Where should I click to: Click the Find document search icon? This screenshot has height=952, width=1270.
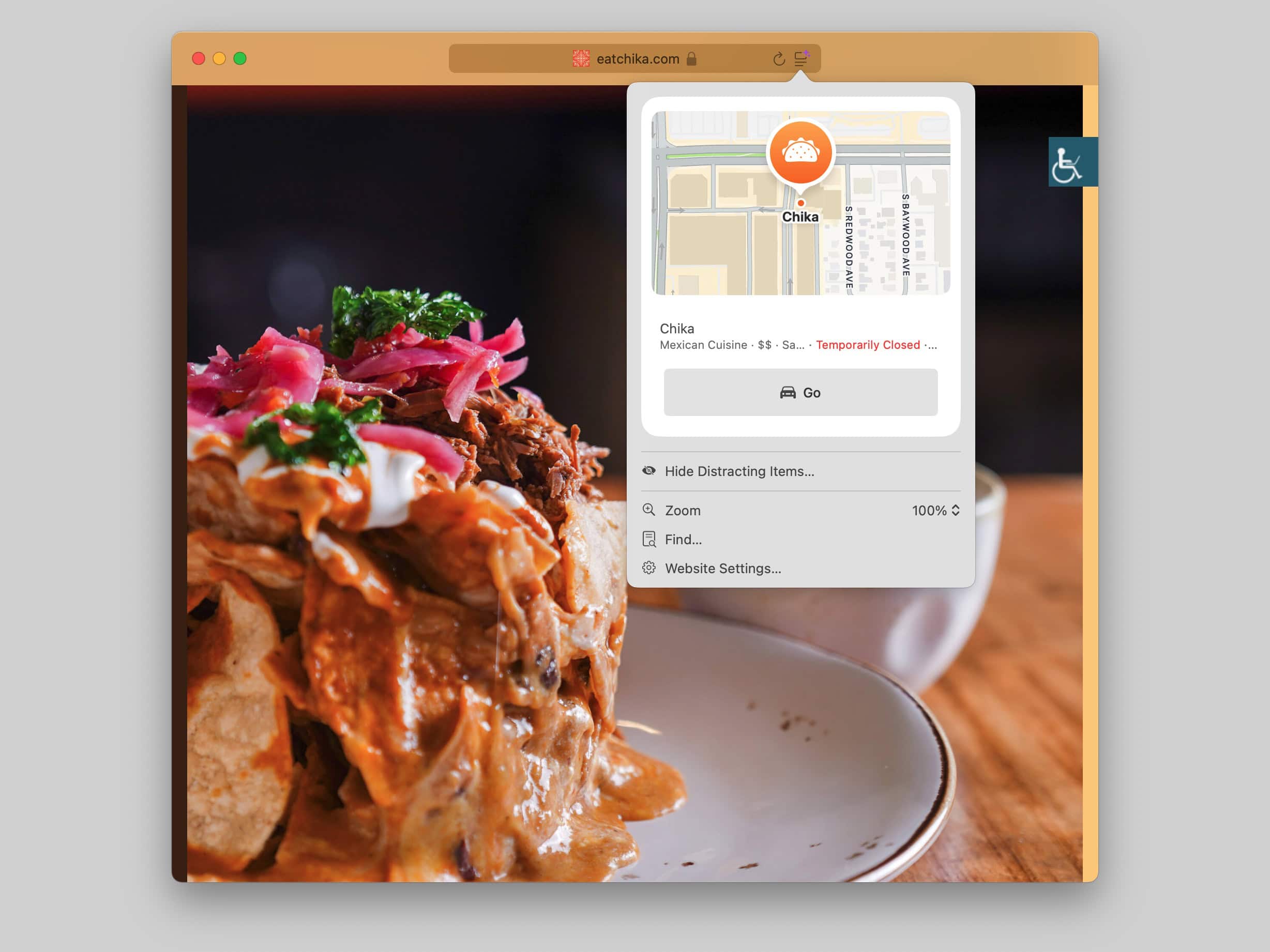[x=649, y=539]
